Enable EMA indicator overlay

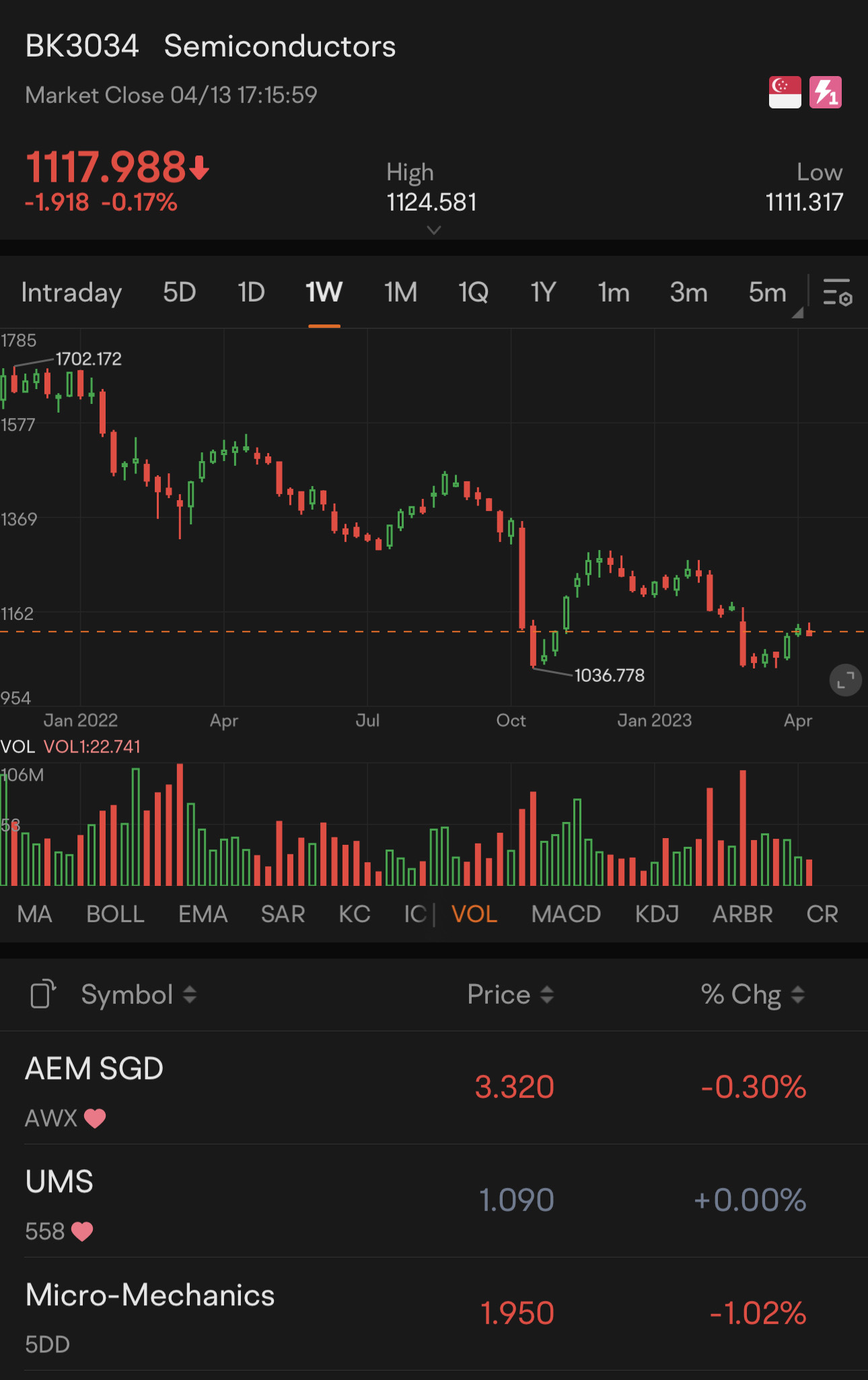[x=203, y=914]
